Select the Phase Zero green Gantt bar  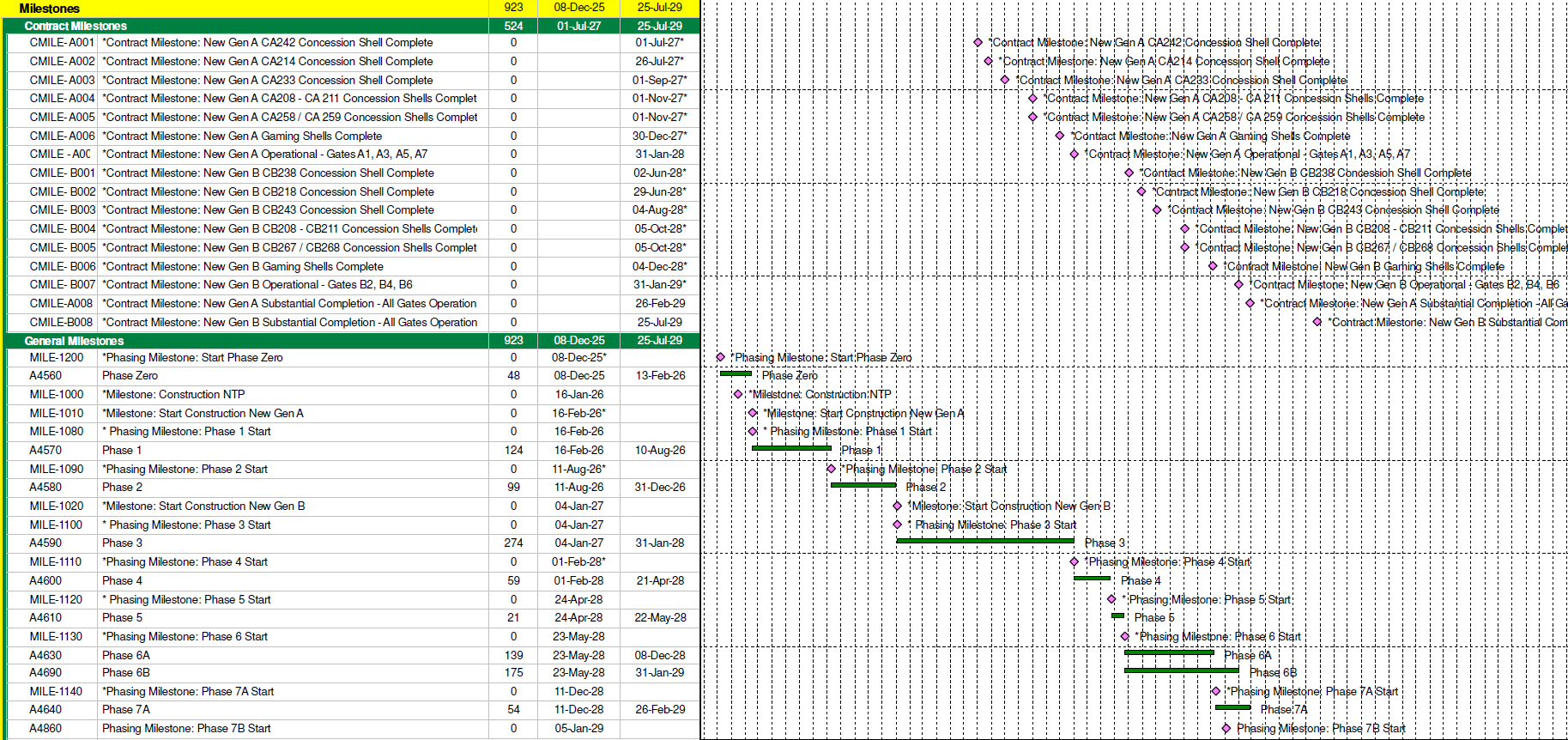(736, 373)
